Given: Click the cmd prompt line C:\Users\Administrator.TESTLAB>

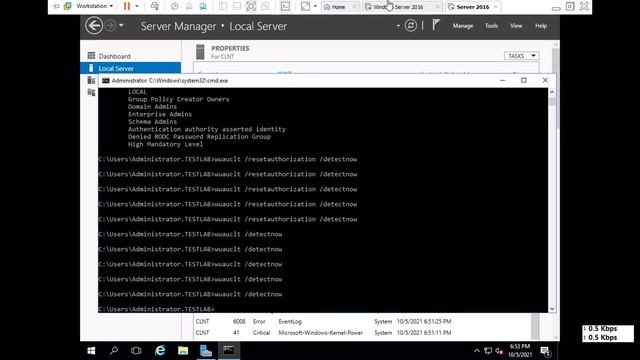Looking at the screenshot, I should (156, 309).
